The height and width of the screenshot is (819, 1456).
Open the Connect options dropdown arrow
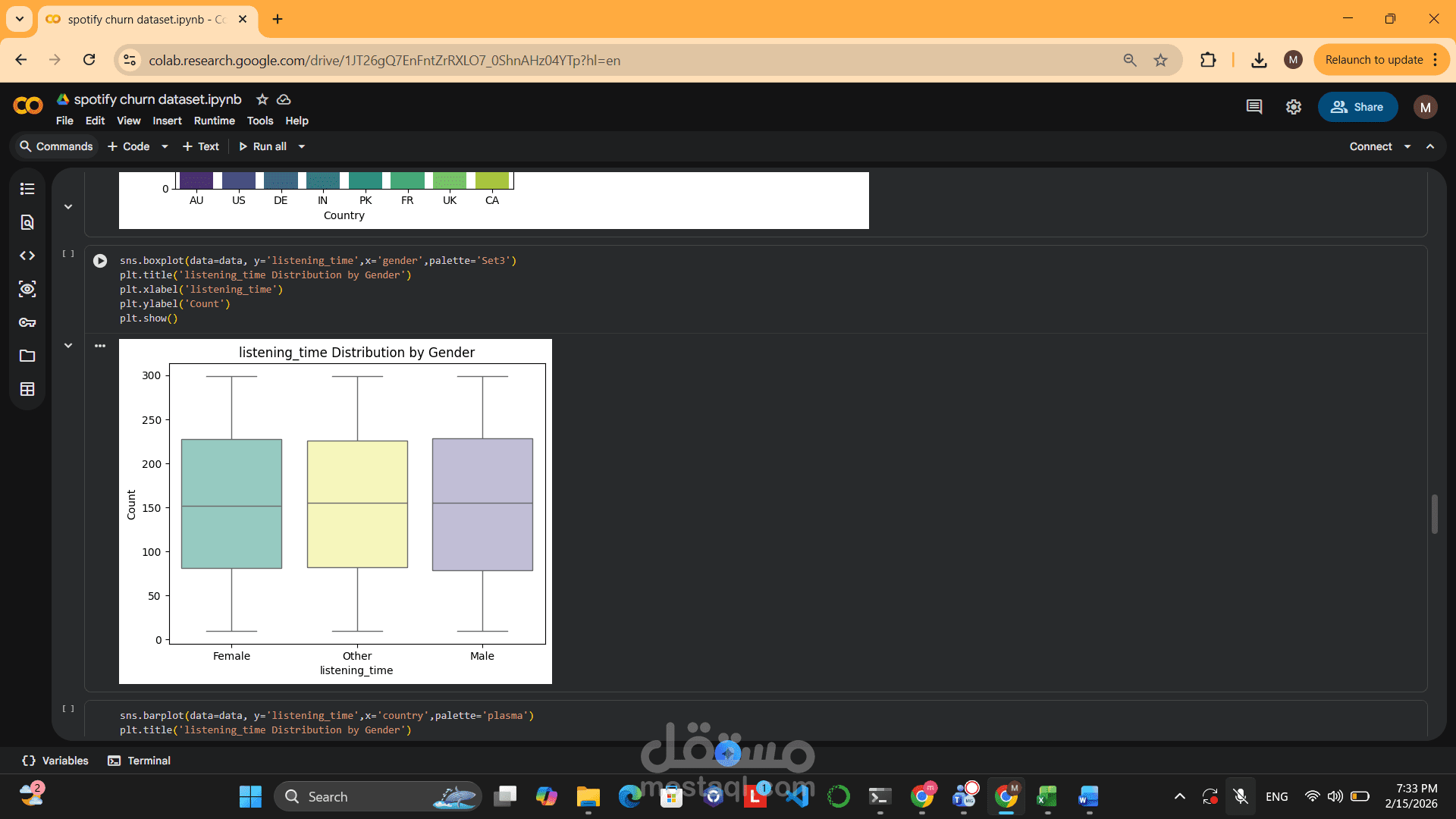(1407, 146)
